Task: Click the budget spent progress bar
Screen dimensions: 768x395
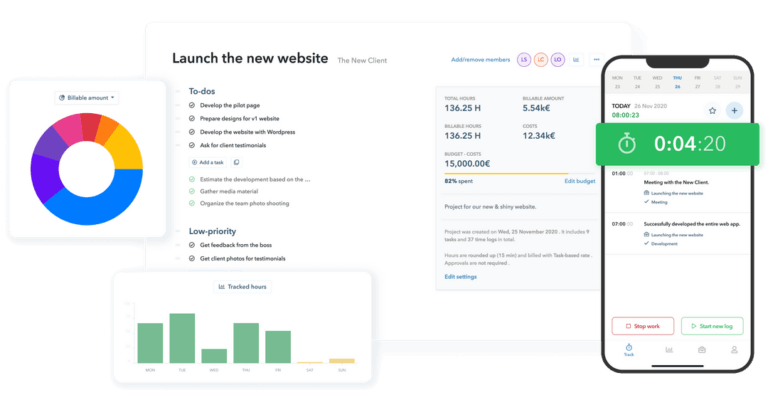Action: click(x=520, y=173)
